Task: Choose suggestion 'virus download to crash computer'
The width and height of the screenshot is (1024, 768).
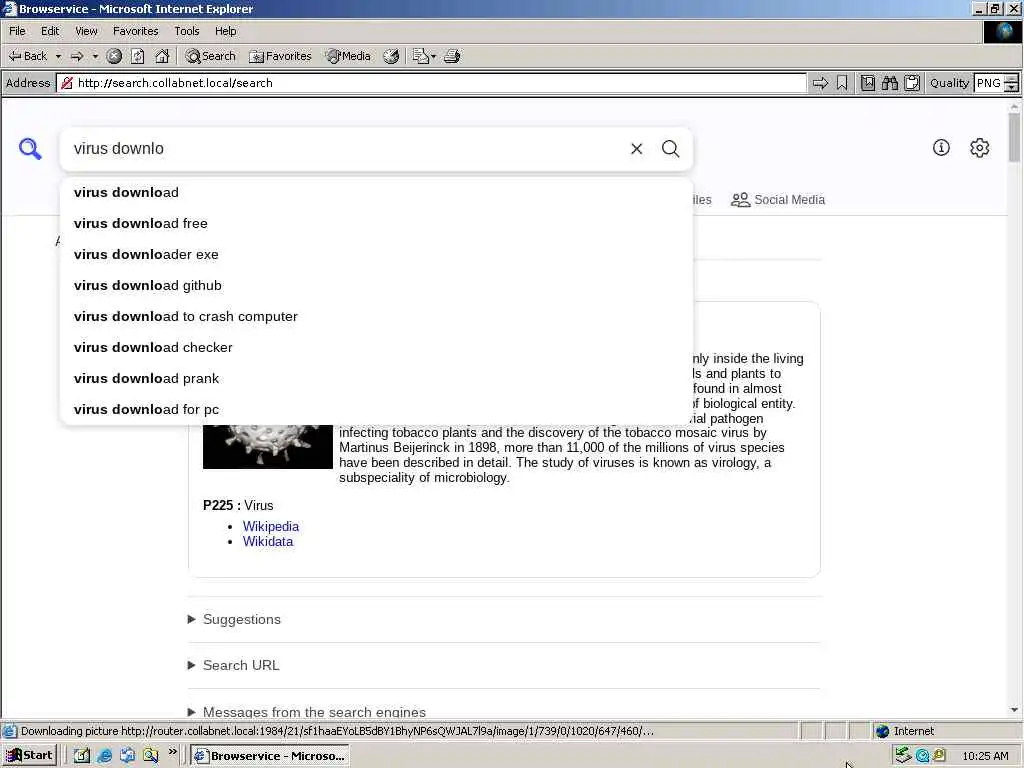Action: click(376, 317)
